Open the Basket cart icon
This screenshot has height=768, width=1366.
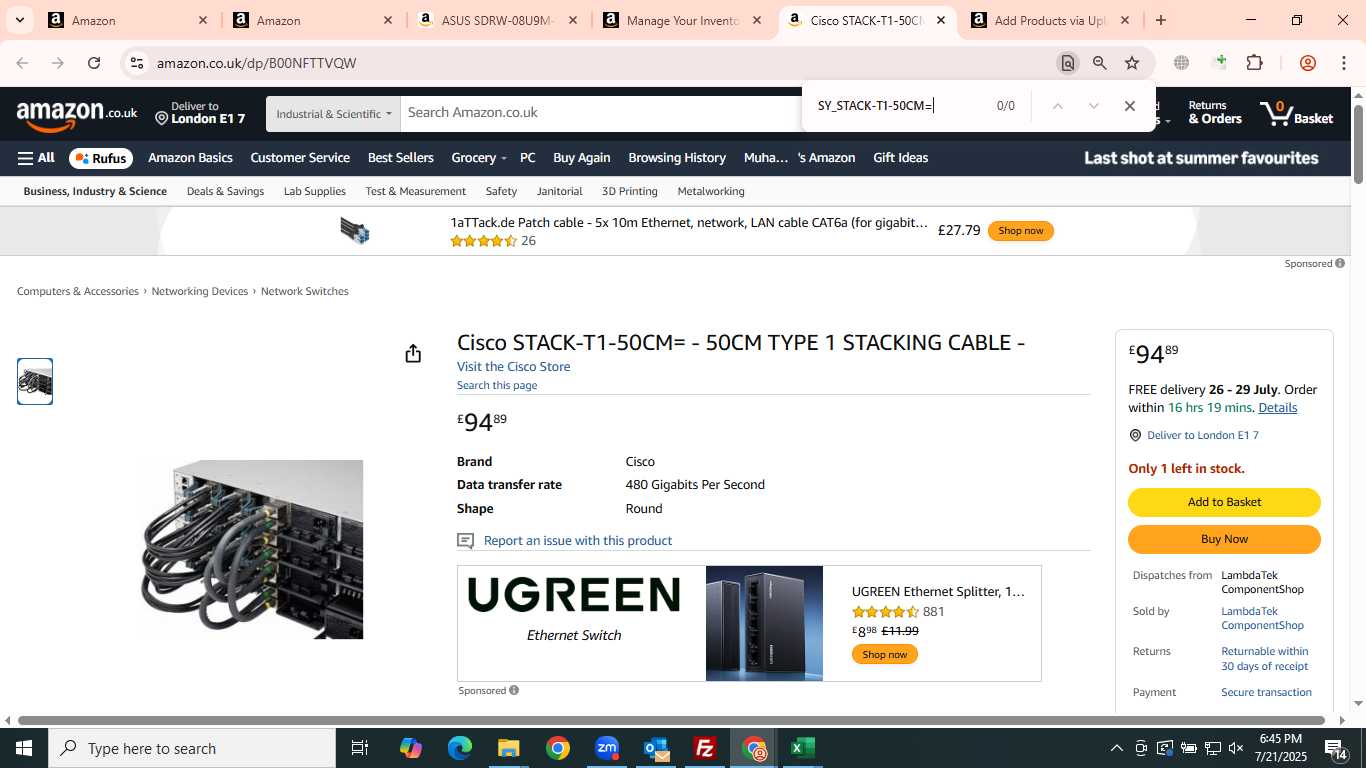click(x=1297, y=113)
